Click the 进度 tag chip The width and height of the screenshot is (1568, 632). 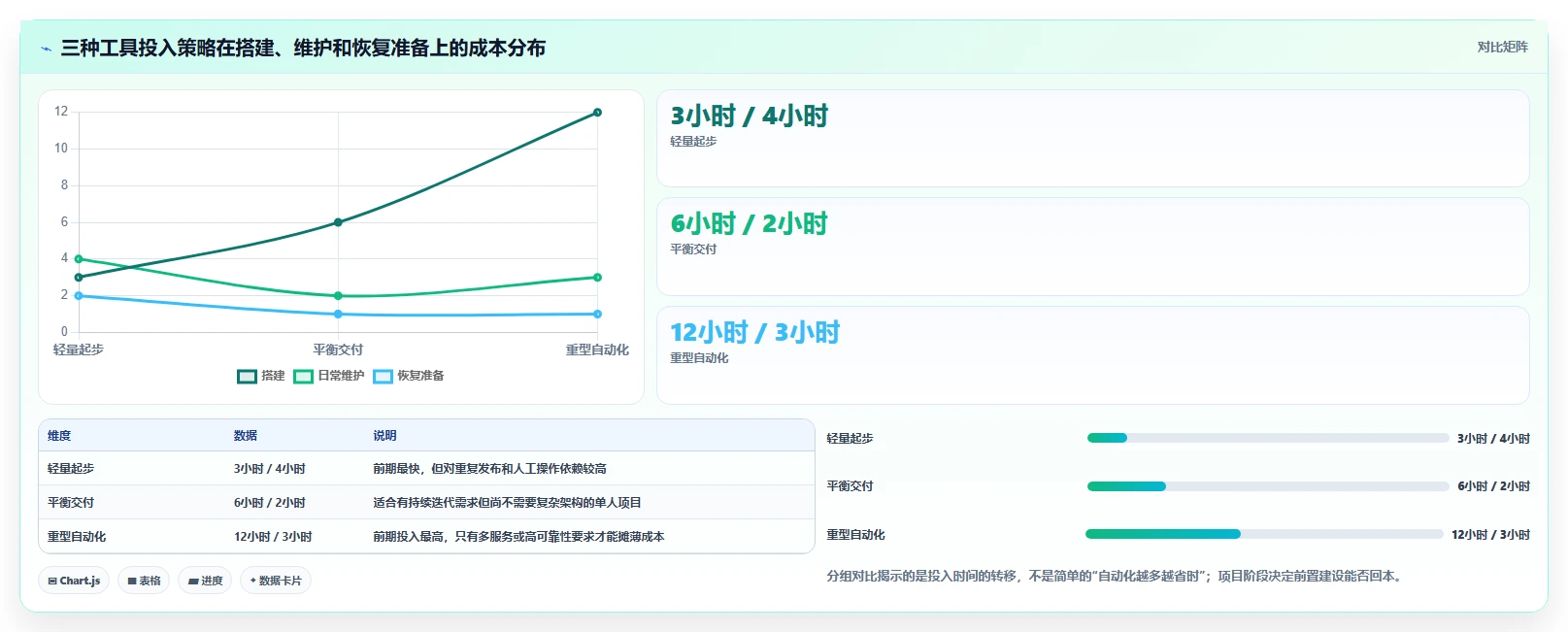point(205,581)
